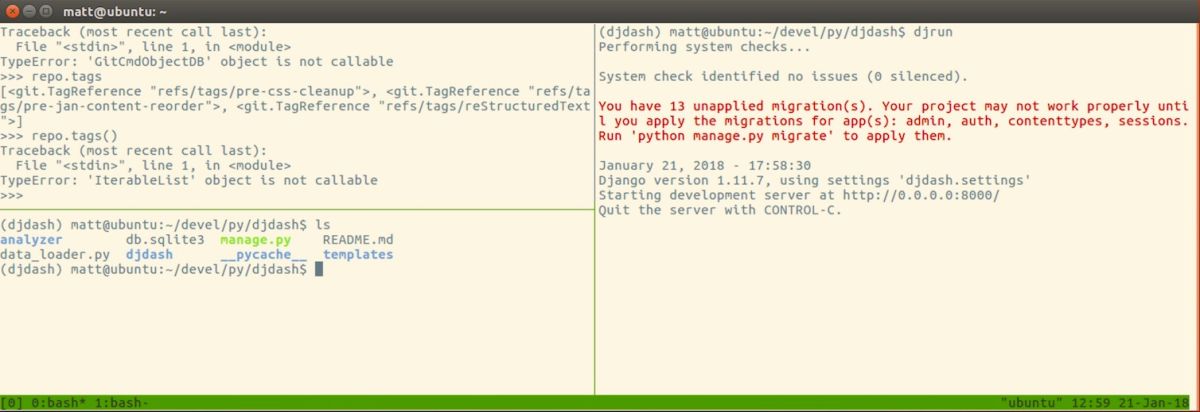Click the 'README.md' file name
The height and width of the screenshot is (412, 1200).
pos(358,241)
